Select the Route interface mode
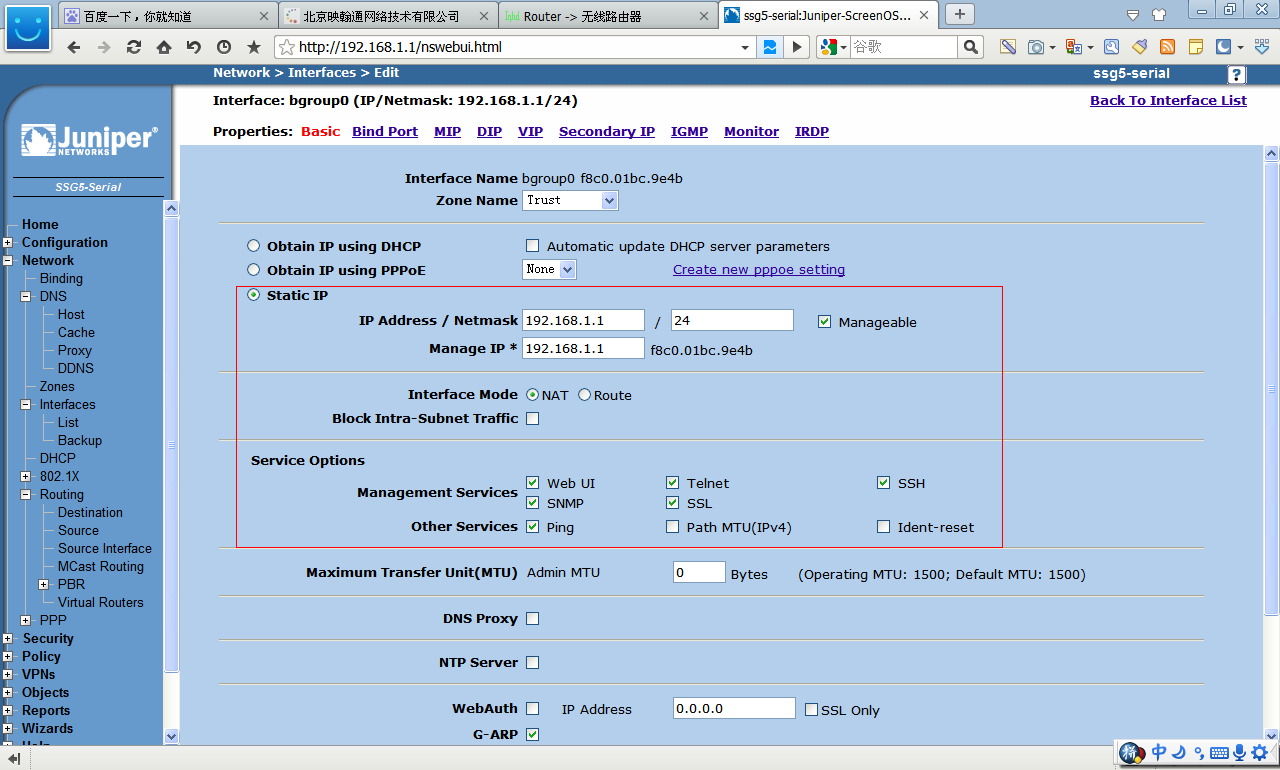 (x=585, y=395)
